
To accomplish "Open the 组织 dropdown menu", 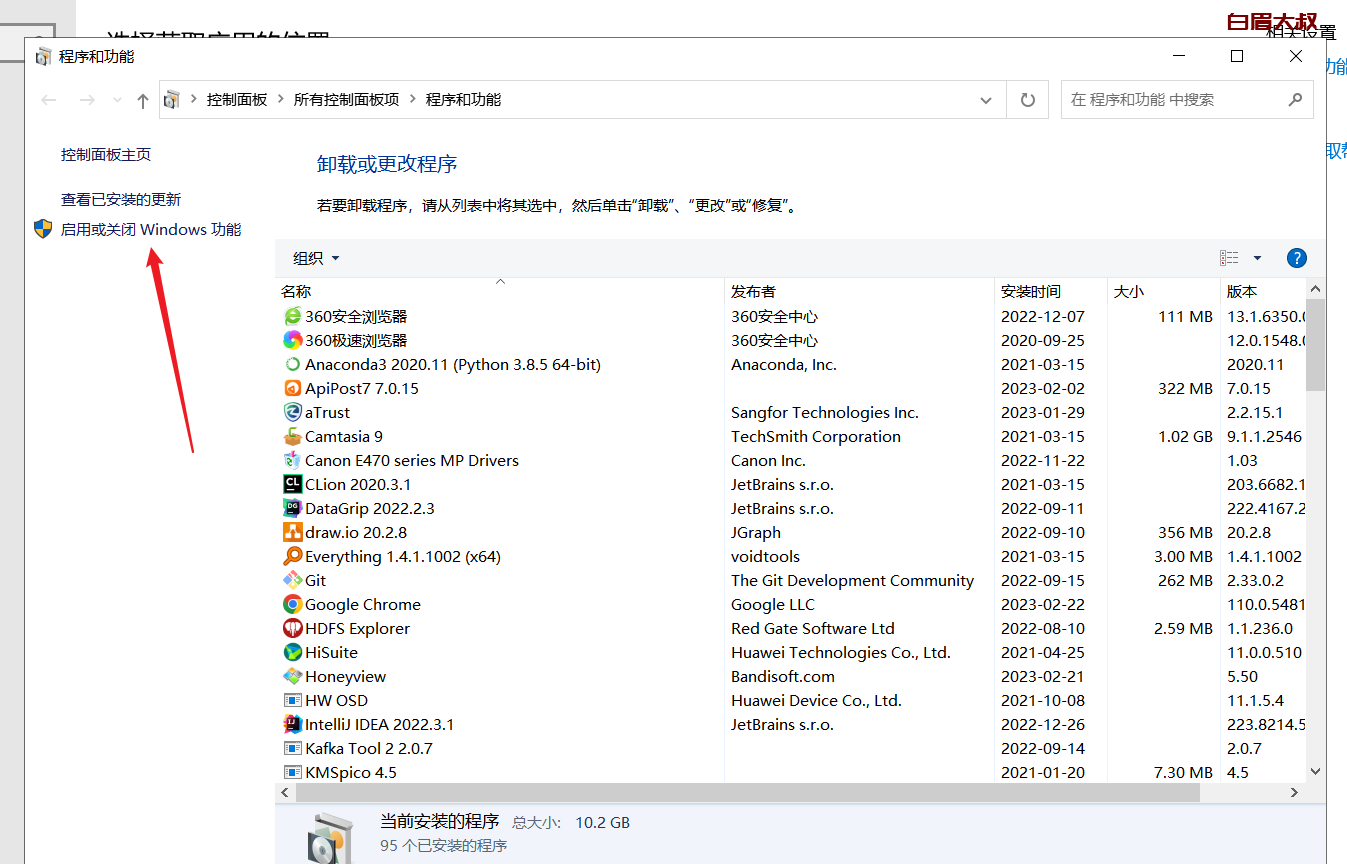I will [x=316, y=258].
